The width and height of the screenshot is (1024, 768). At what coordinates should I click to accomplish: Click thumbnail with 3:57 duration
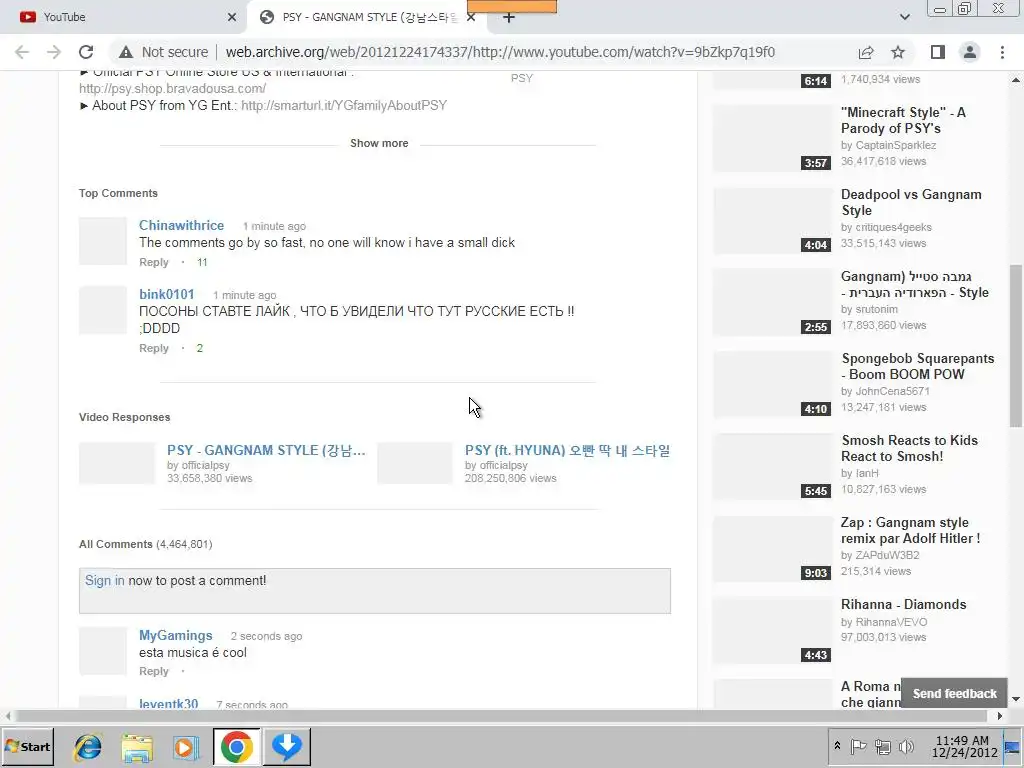point(773,138)
